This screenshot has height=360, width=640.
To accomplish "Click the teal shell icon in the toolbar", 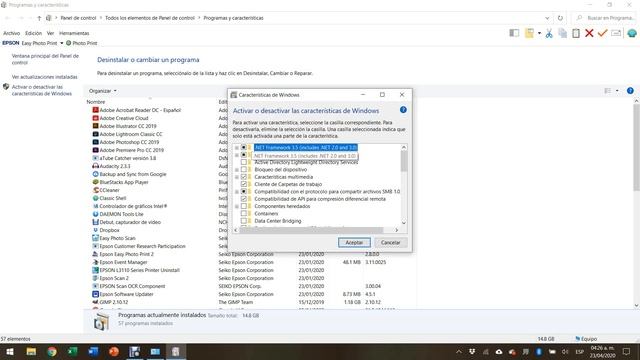I will [632, 33].
